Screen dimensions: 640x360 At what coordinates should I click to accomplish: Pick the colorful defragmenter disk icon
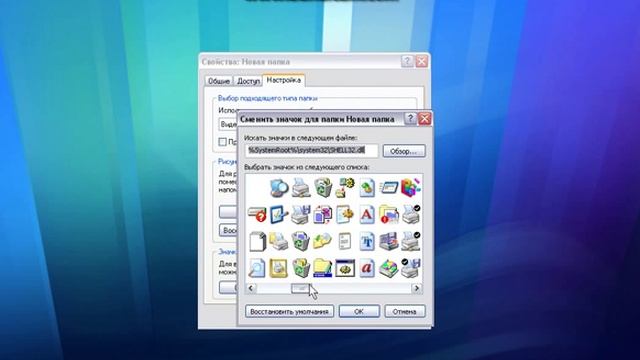[x=389, y=268]
